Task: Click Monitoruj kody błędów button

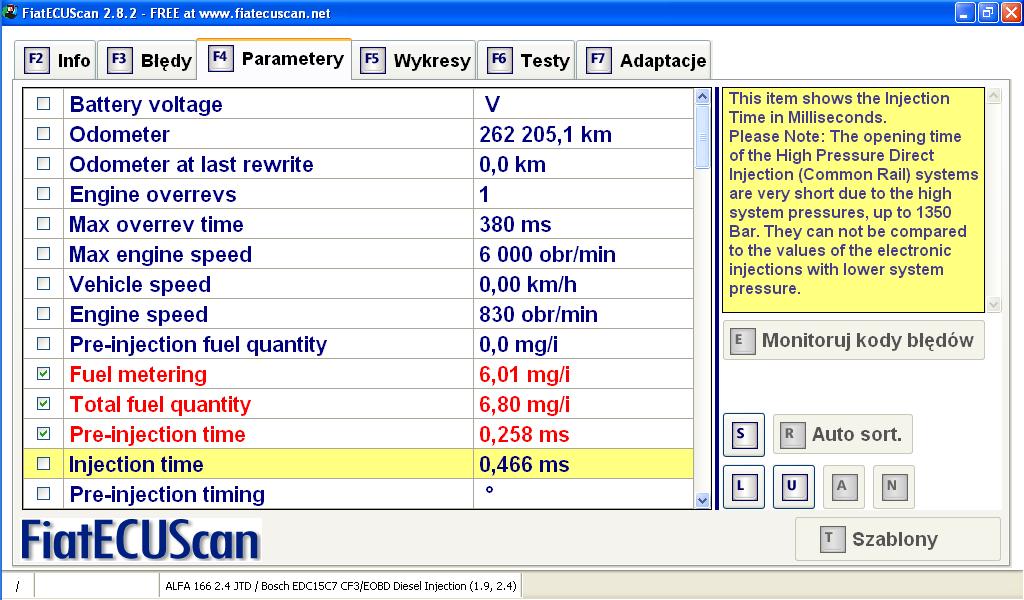Action: [854, 340]
